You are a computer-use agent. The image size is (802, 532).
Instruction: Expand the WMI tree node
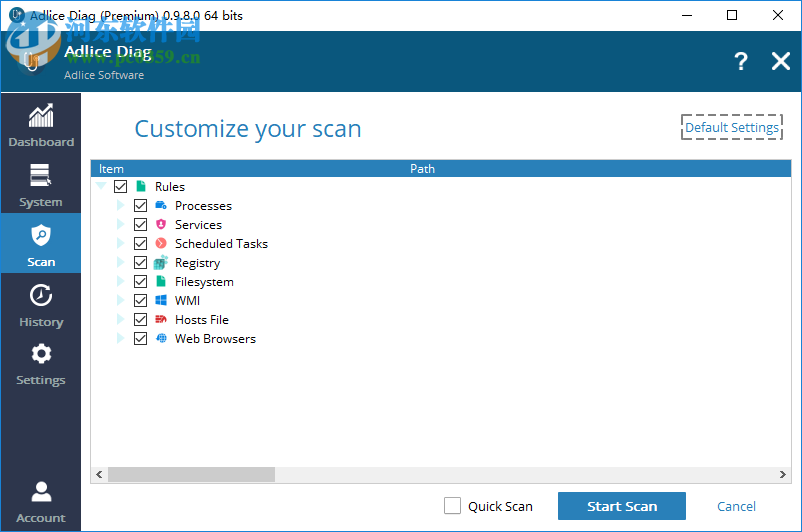(120, 300)
